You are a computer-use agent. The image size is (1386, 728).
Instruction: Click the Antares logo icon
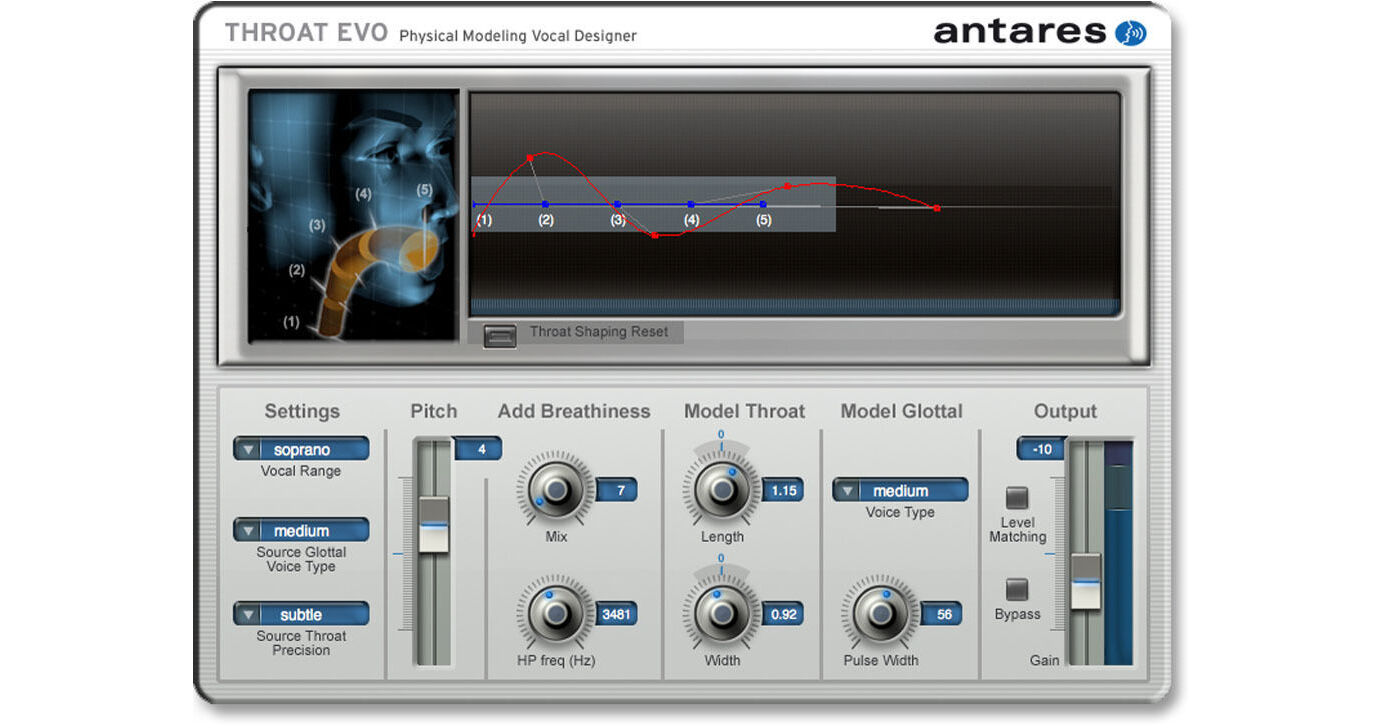(x=1130, y=33)
